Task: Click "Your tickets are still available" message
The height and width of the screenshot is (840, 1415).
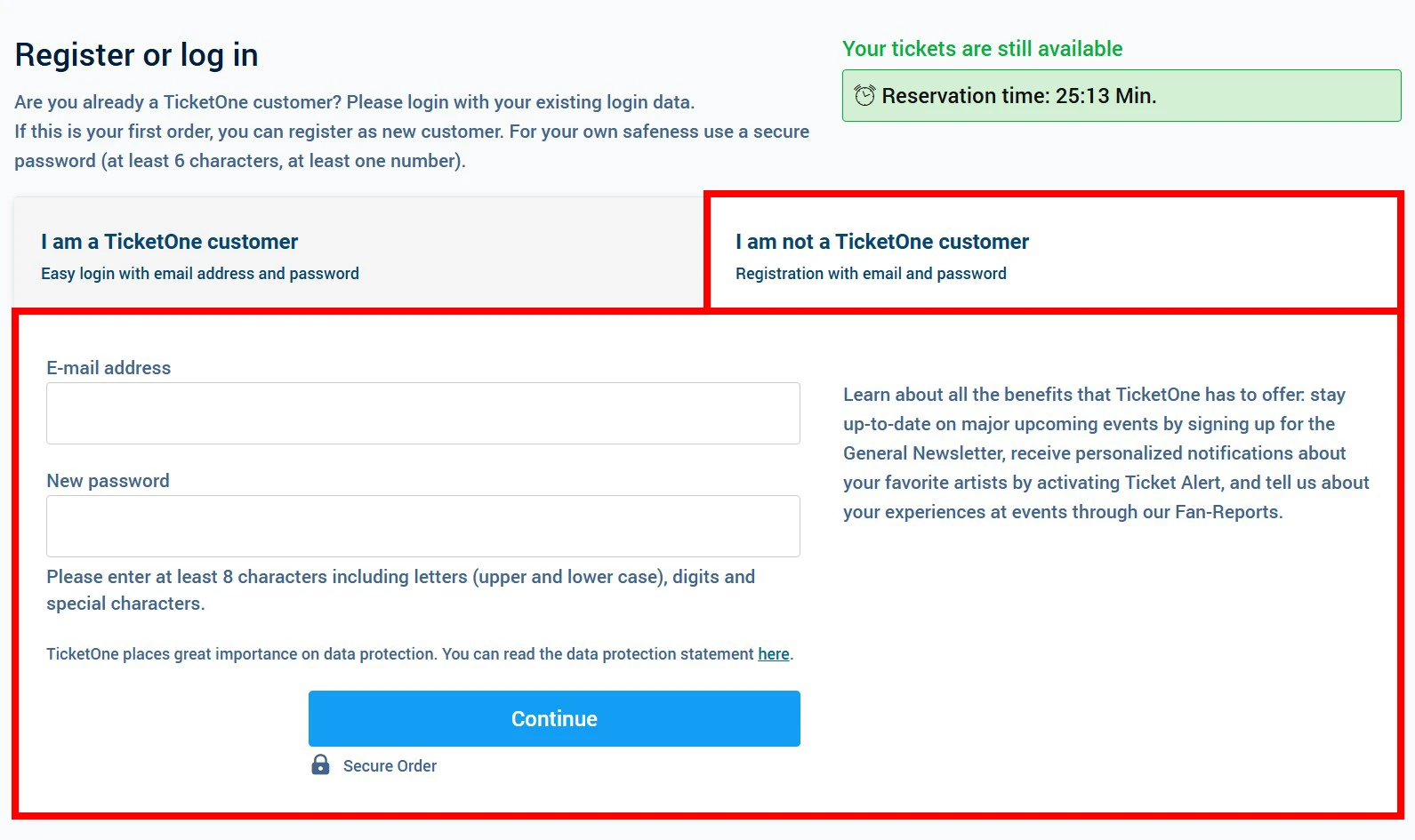Action: (x=982, y=49)
